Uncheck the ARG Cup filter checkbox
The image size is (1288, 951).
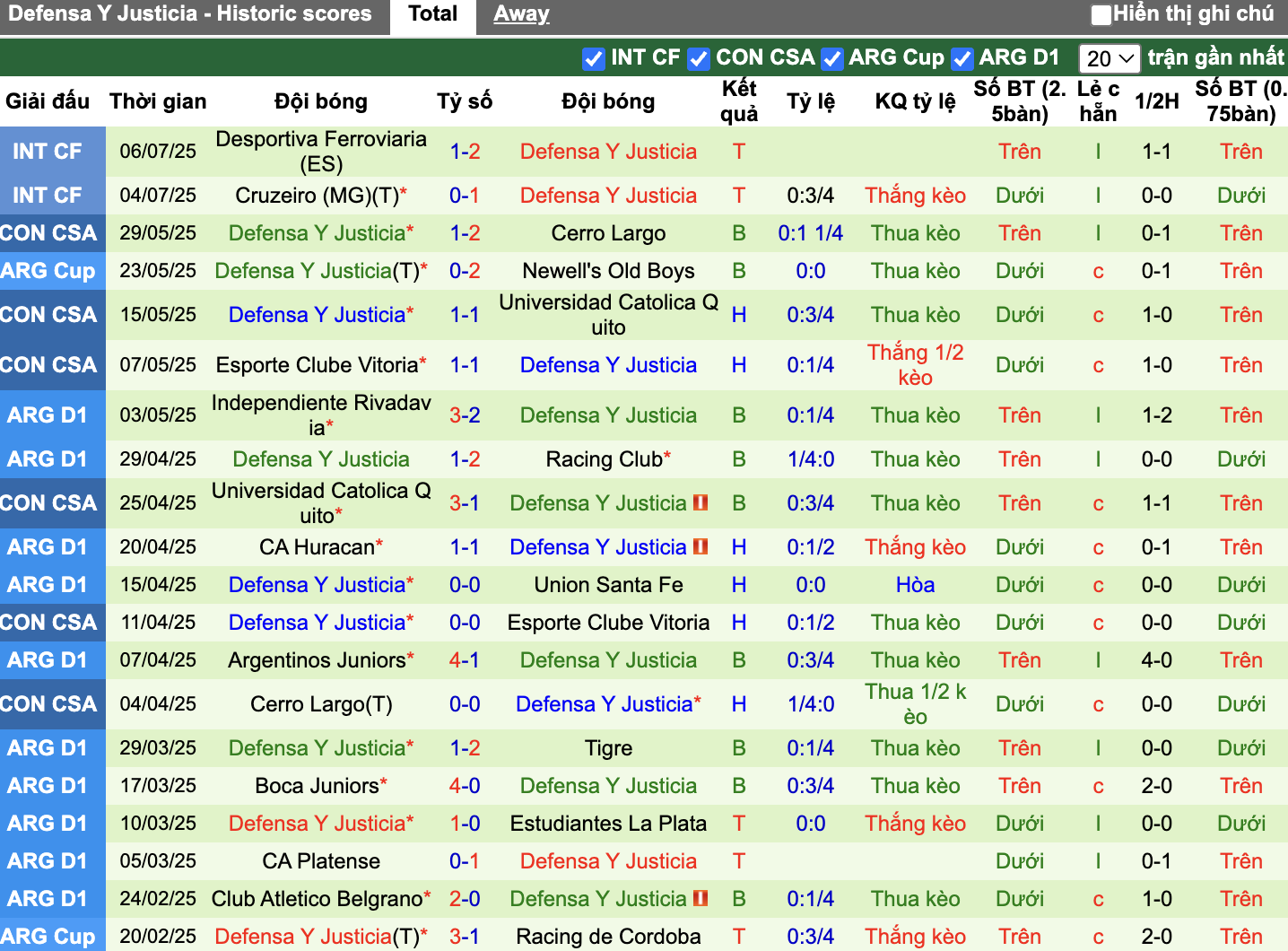(x=832, y=58)
